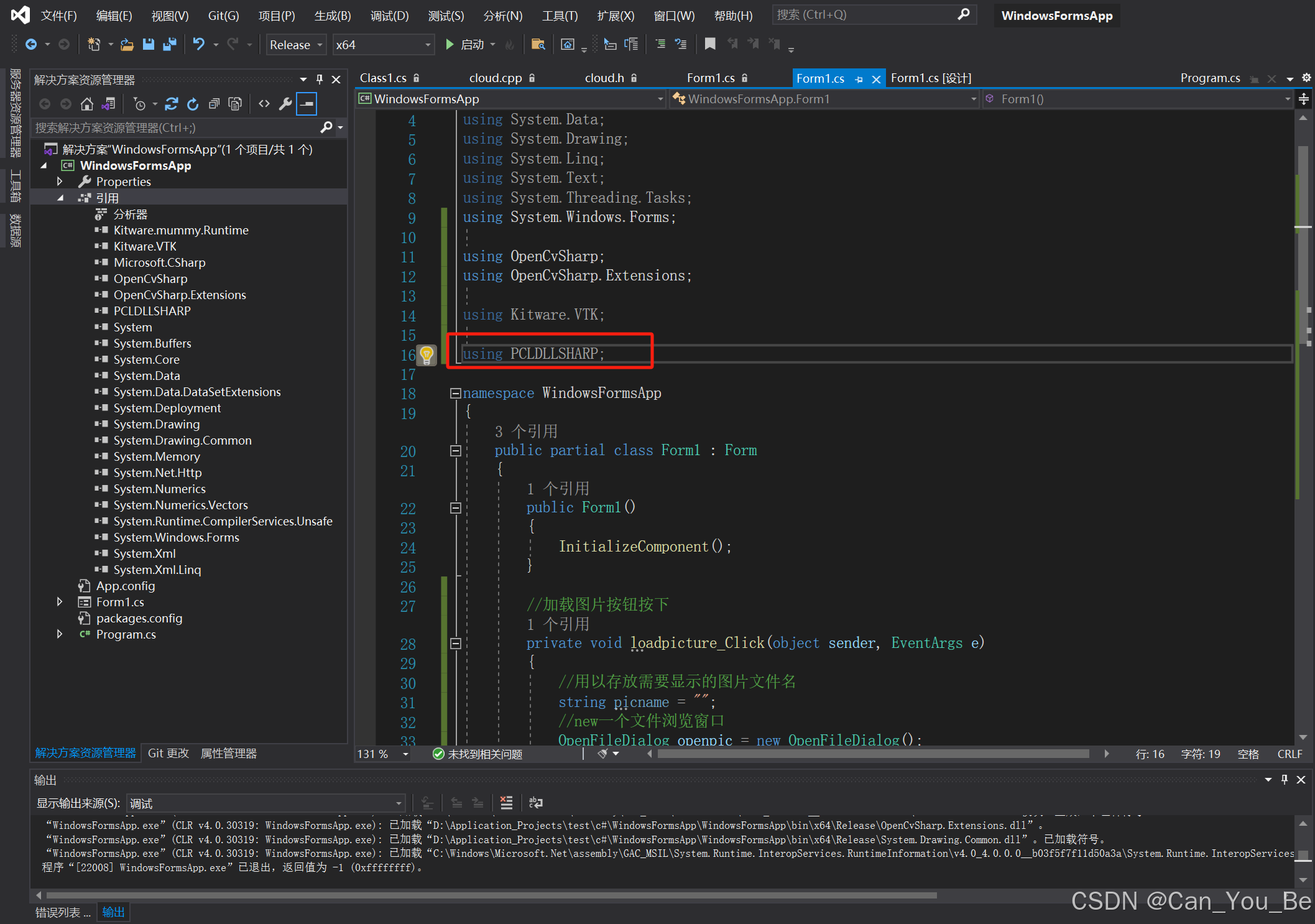This screenshot has height=924, width=1315.
Task: Switch to the Form1.cs [设计] tab
Action: click(x=930, y=78)
